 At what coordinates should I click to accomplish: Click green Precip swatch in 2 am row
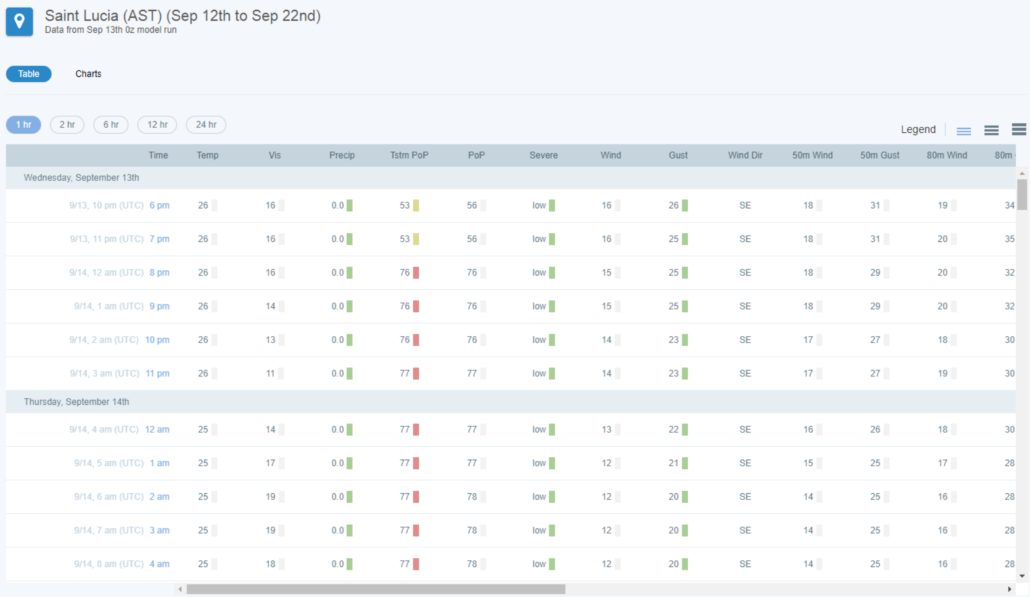tap(349, 497)
